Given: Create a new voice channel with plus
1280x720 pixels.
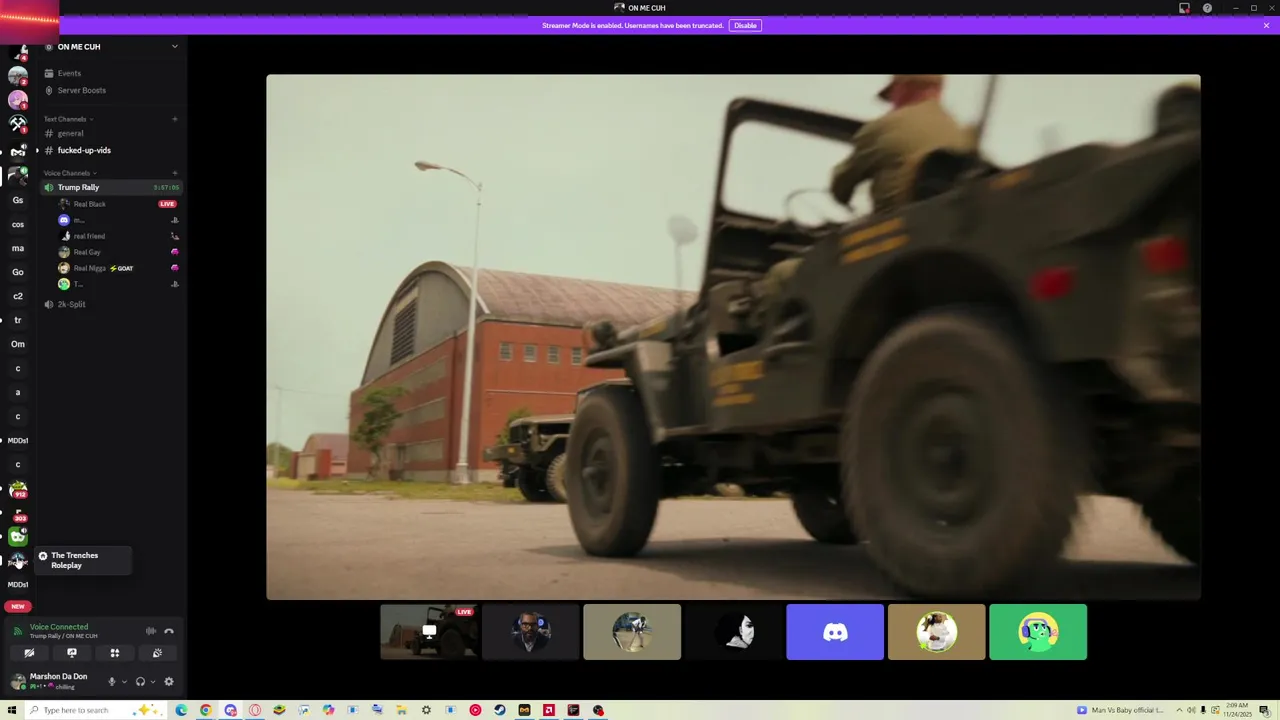Looking at the screenshot, I should point(175,173).
